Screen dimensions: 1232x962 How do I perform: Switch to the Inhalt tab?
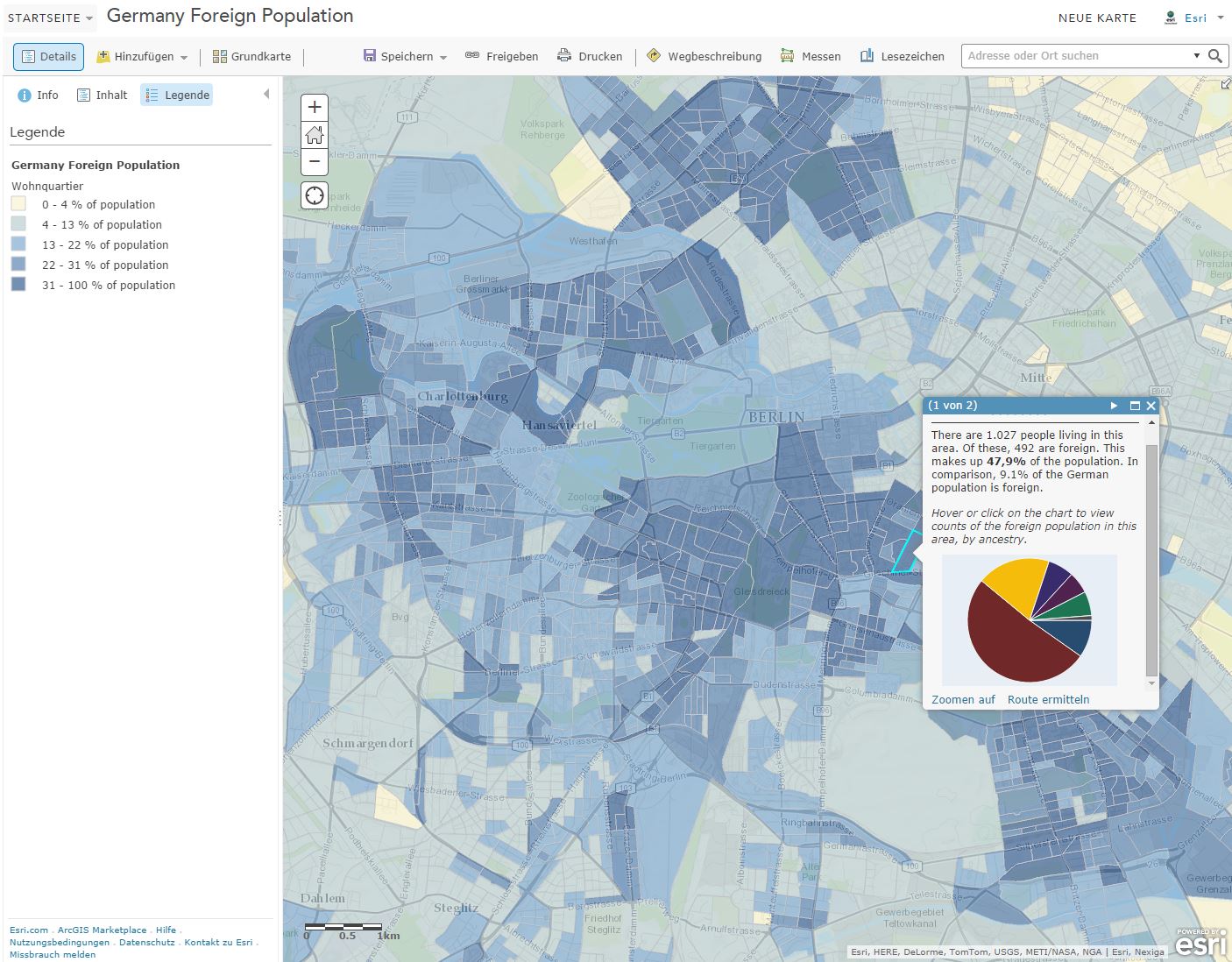point(102,95)
